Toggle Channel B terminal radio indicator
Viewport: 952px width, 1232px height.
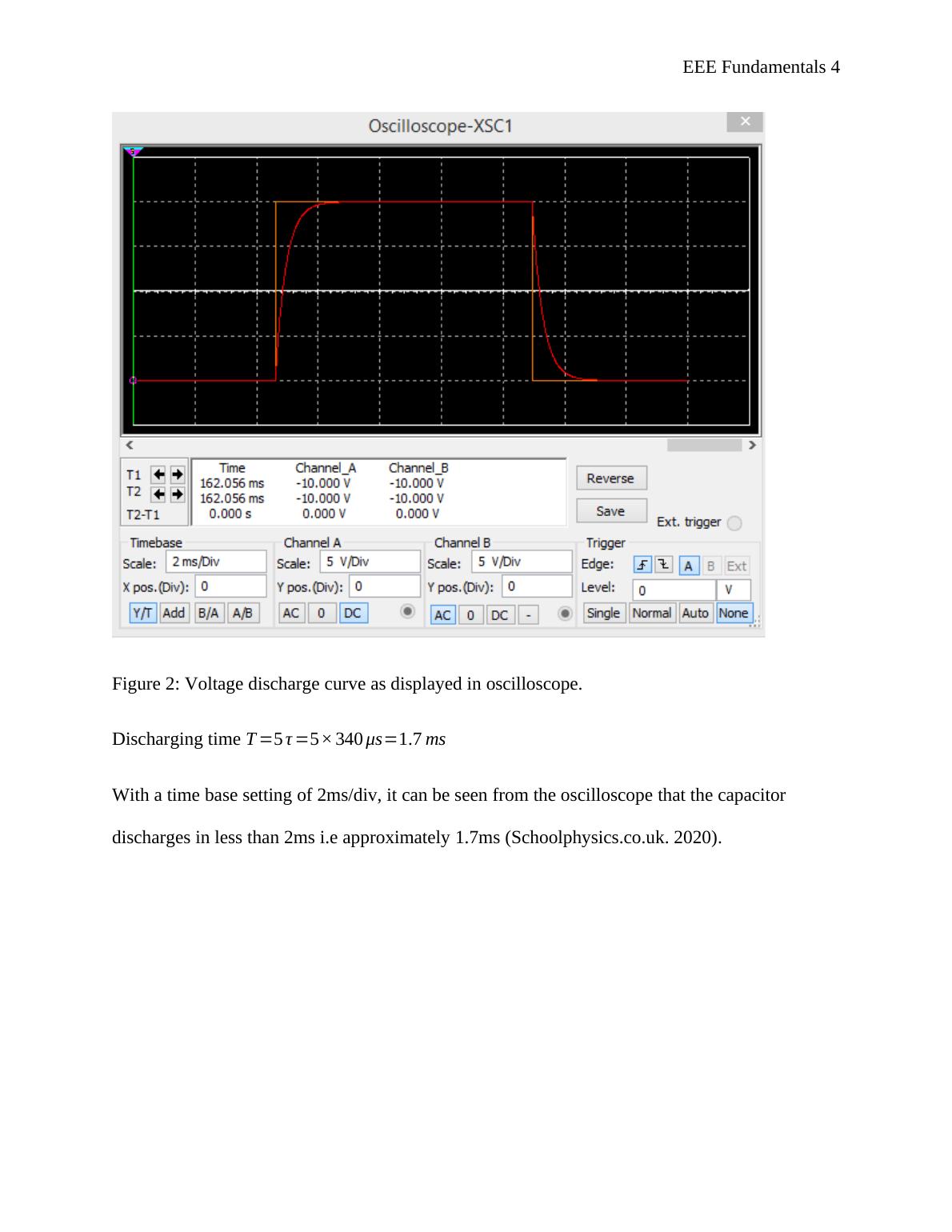coord(565,614)
